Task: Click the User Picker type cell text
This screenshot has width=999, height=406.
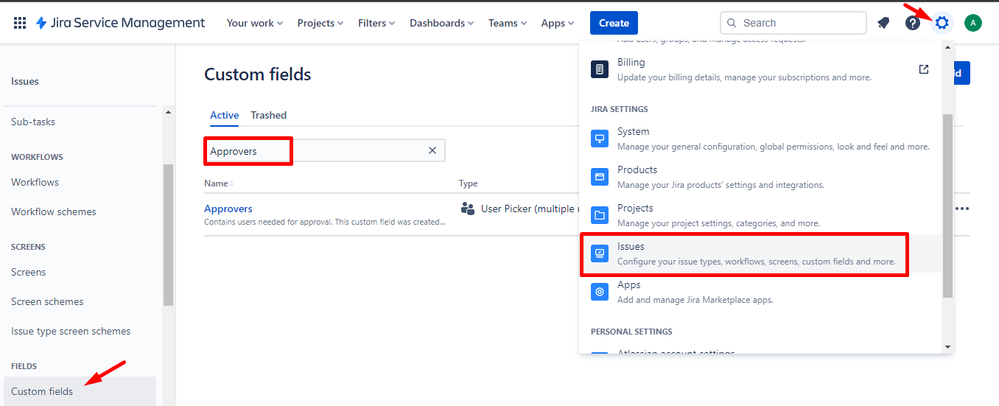Action: coord(529,208)
